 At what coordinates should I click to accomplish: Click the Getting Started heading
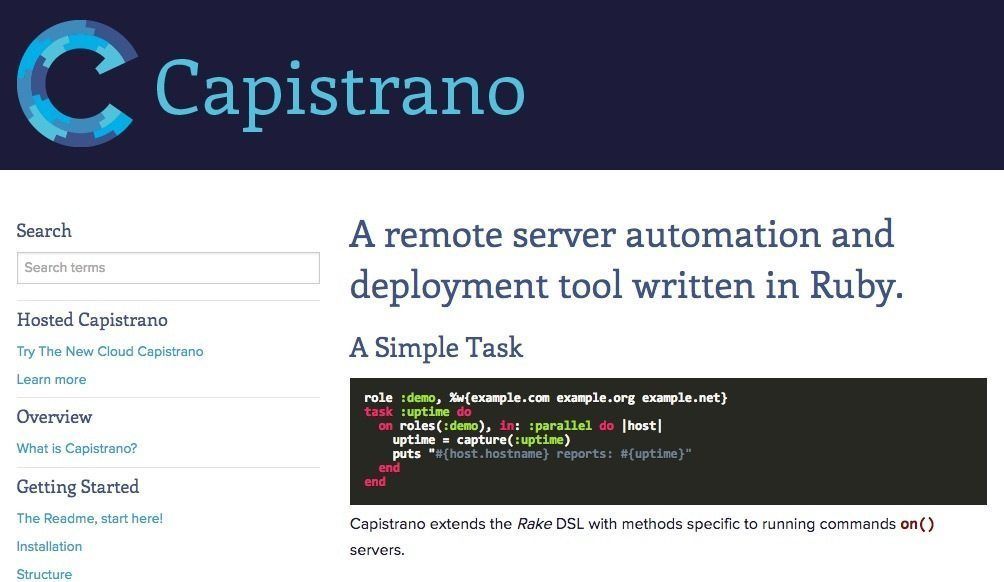click(77, 487)
